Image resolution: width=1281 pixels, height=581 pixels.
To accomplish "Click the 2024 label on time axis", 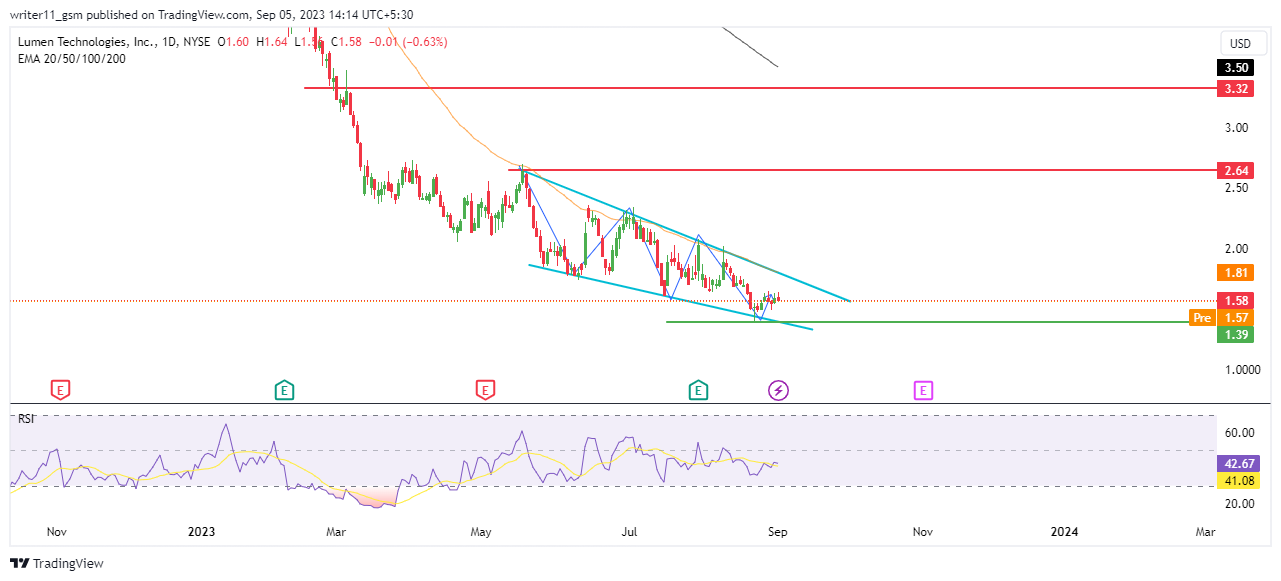I will click(1064, 533).
